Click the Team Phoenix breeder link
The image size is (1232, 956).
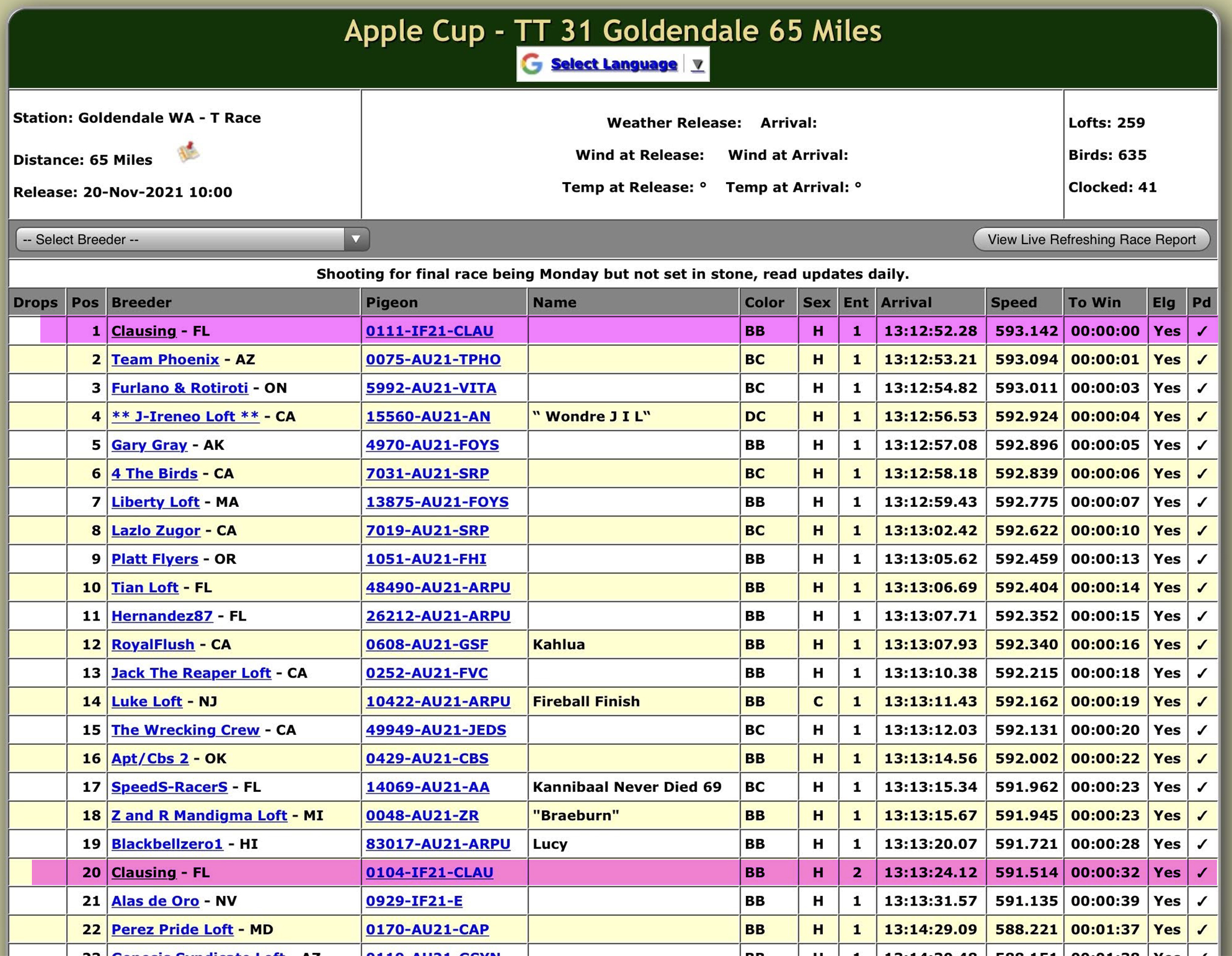click(x=165, y=360)
